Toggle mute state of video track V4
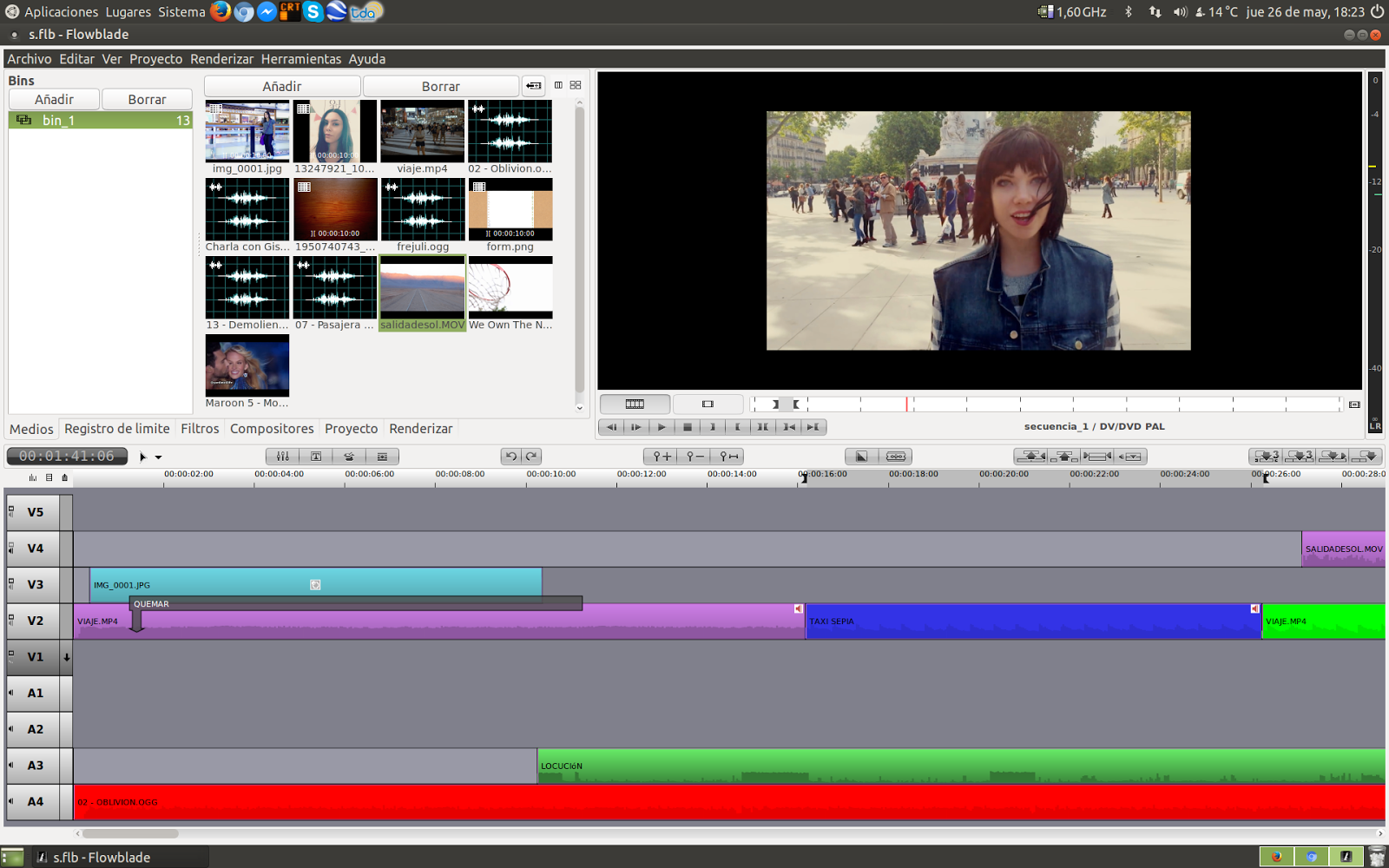Screen dimensions: 1389x868 tap(11, 548)
